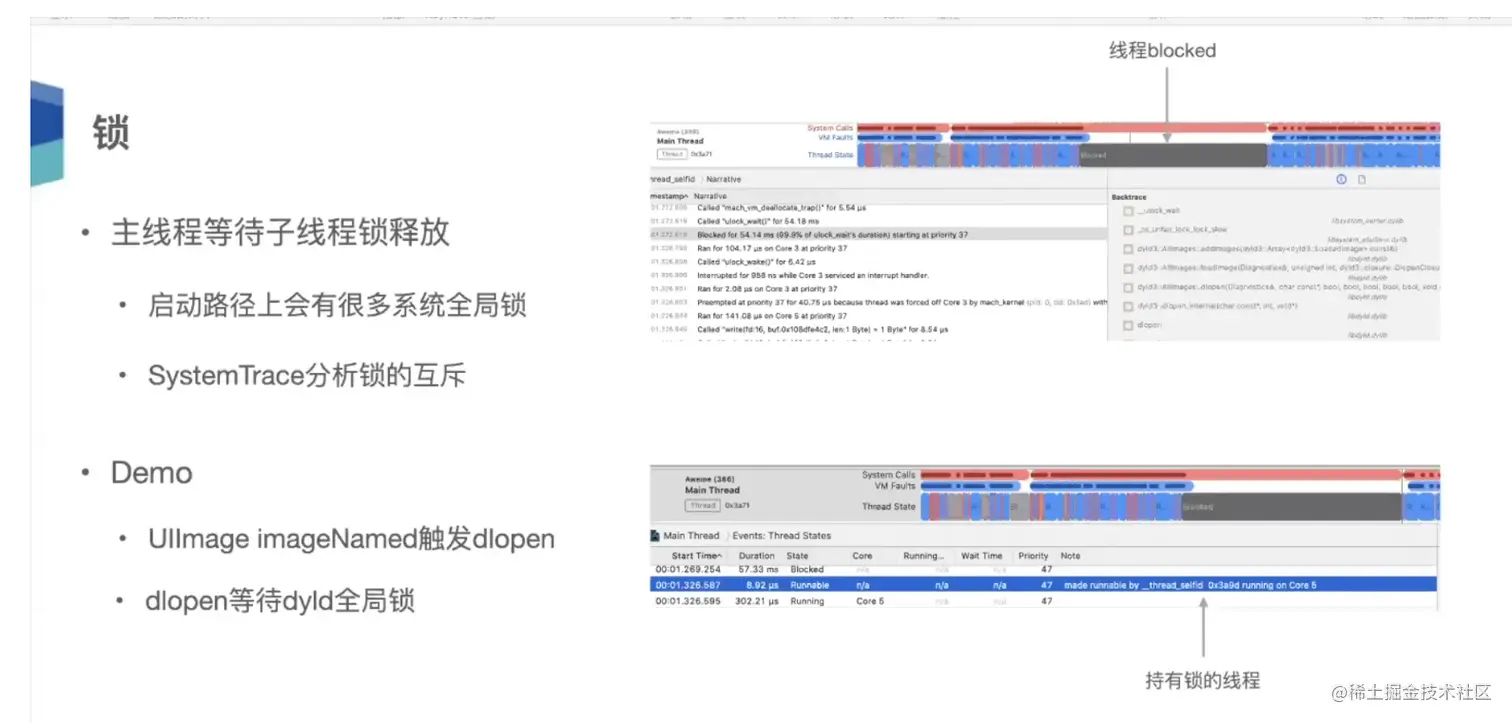The width and height of the screenshot is (1512, 723).
Task: Click the 'Demo' bullet heading
Action: tap(152, 472)
